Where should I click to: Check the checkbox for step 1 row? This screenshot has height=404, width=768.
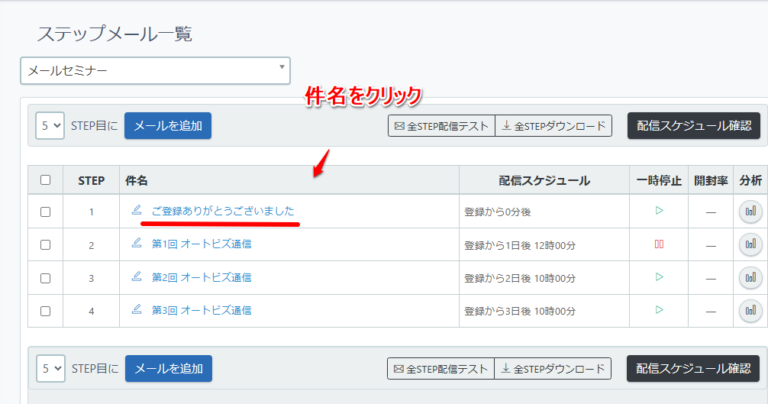point(45,211)
